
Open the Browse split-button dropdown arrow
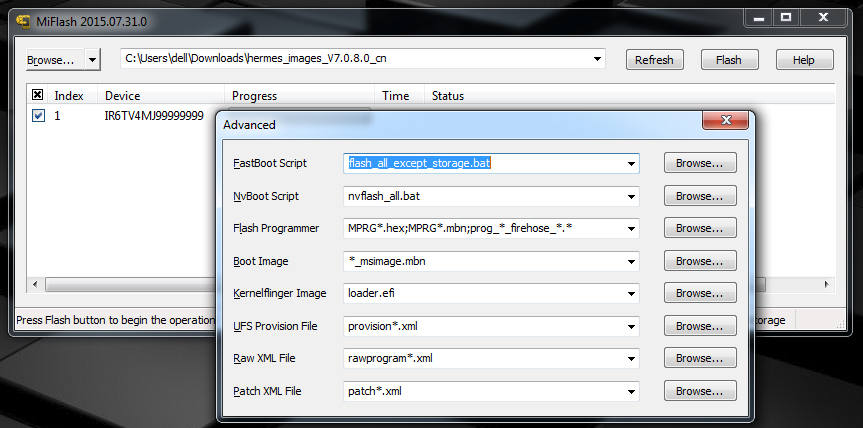tap(92, 60)
